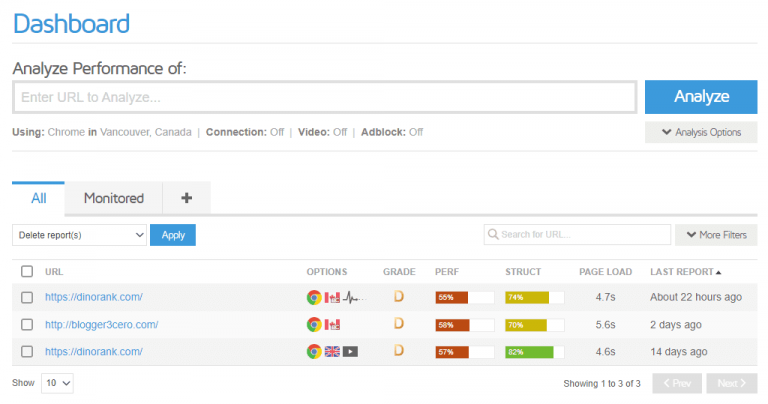Expand the Analysis Options panel
This screenshot has height=404, width=768.
[701, 132]
